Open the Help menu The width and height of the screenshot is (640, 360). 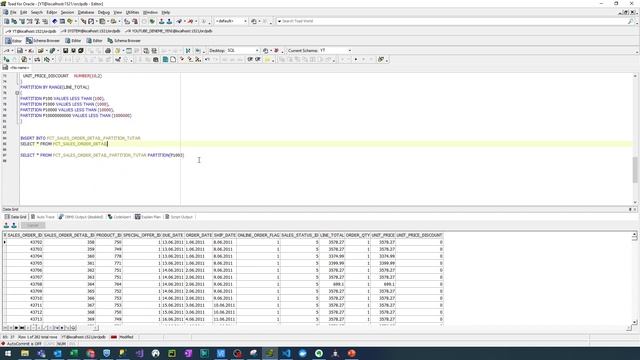pyautogui.click(x=166, y=13)
